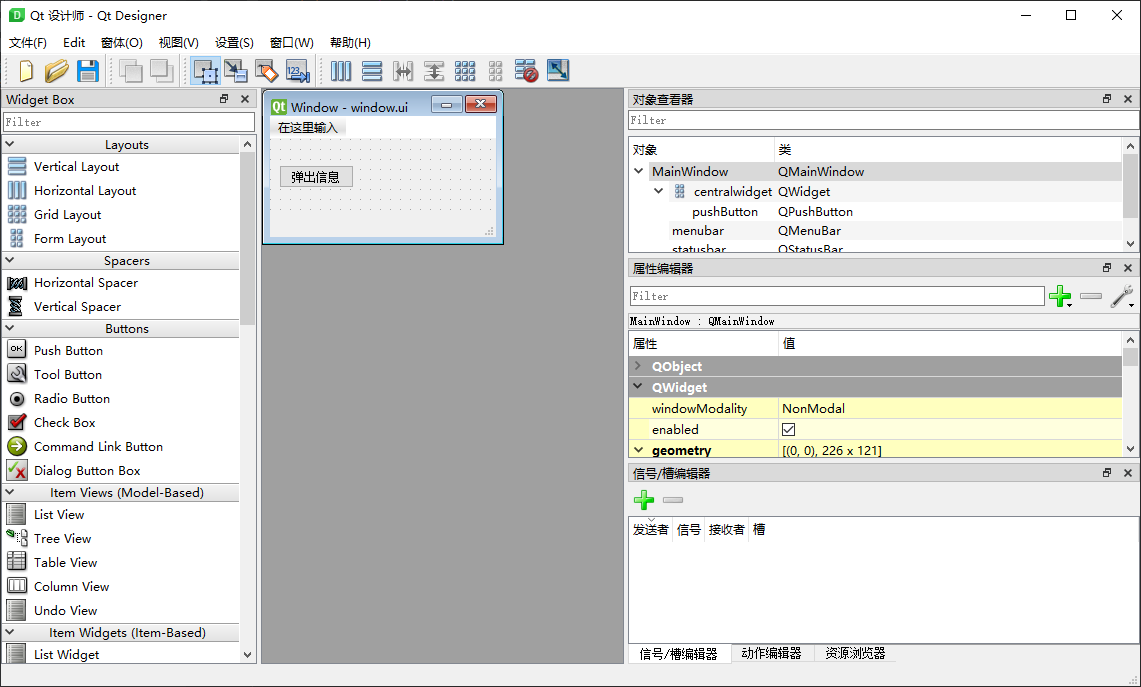This screenshot has height=687, width=1141.
Task: Open the 窗口(W) menu
Action: click(x=290, y=43)
